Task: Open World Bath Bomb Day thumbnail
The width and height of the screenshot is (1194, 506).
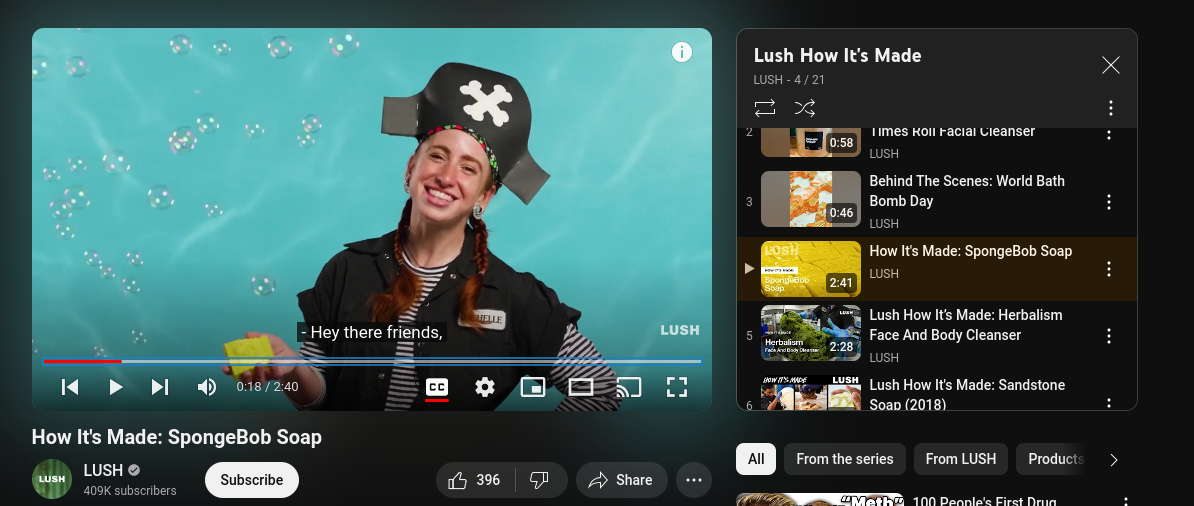Action: [x=811, y=199]
